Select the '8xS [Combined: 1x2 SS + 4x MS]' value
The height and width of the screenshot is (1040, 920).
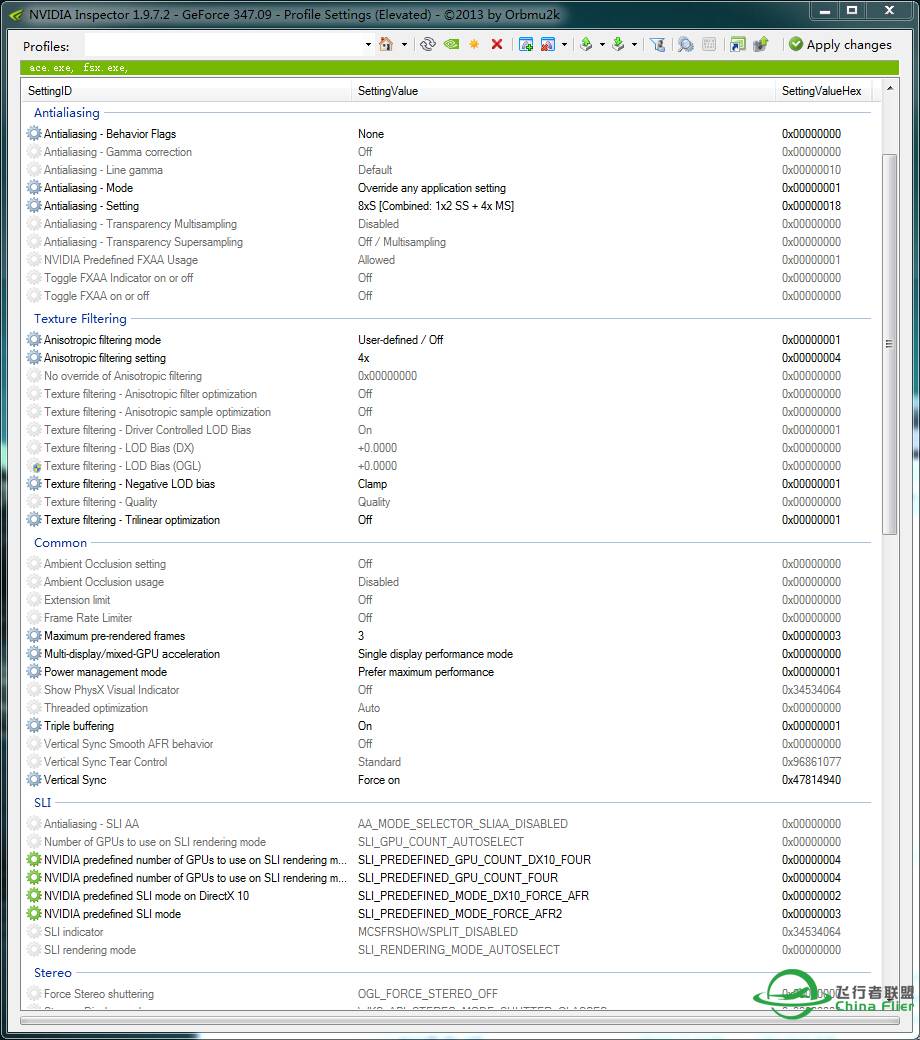[436, 206]
